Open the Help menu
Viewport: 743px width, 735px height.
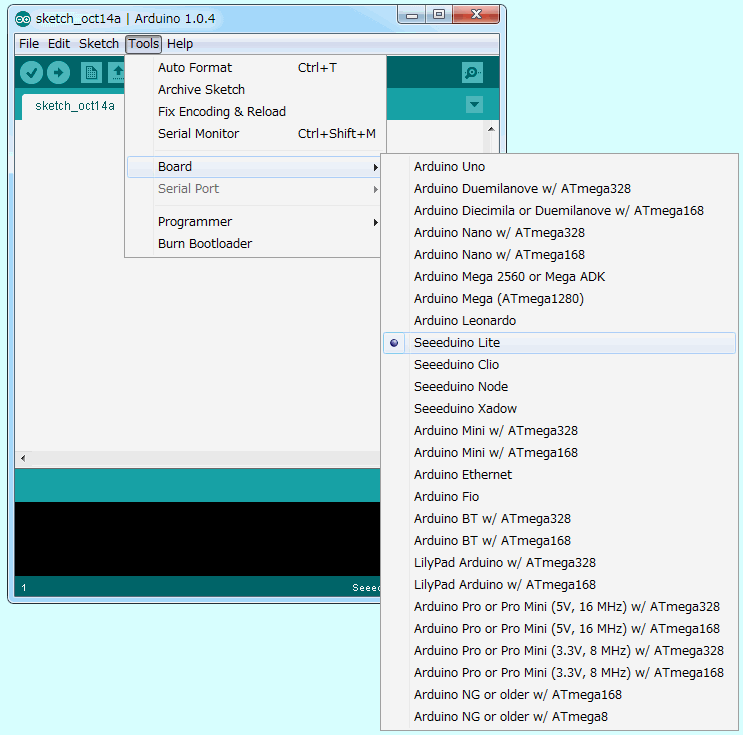pyautogui.click(x=180, y=44)
